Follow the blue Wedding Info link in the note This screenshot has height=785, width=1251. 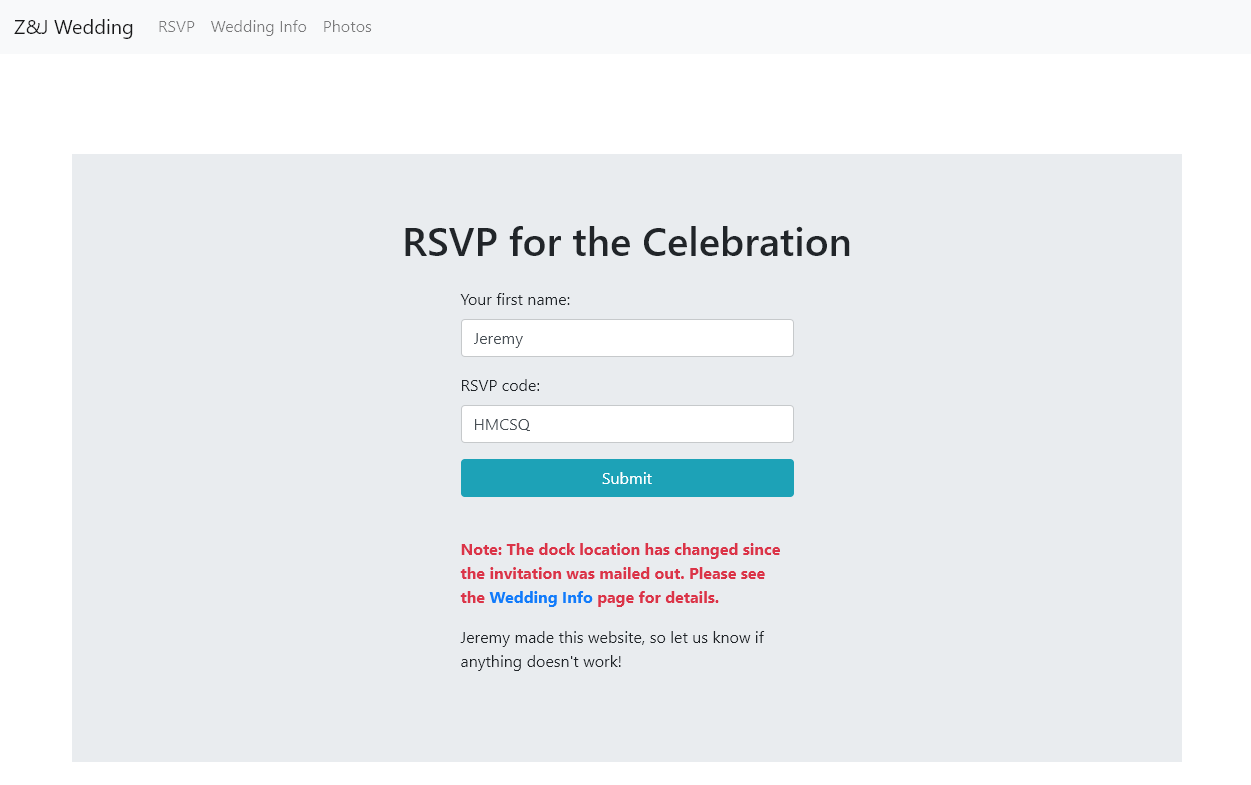540,598
